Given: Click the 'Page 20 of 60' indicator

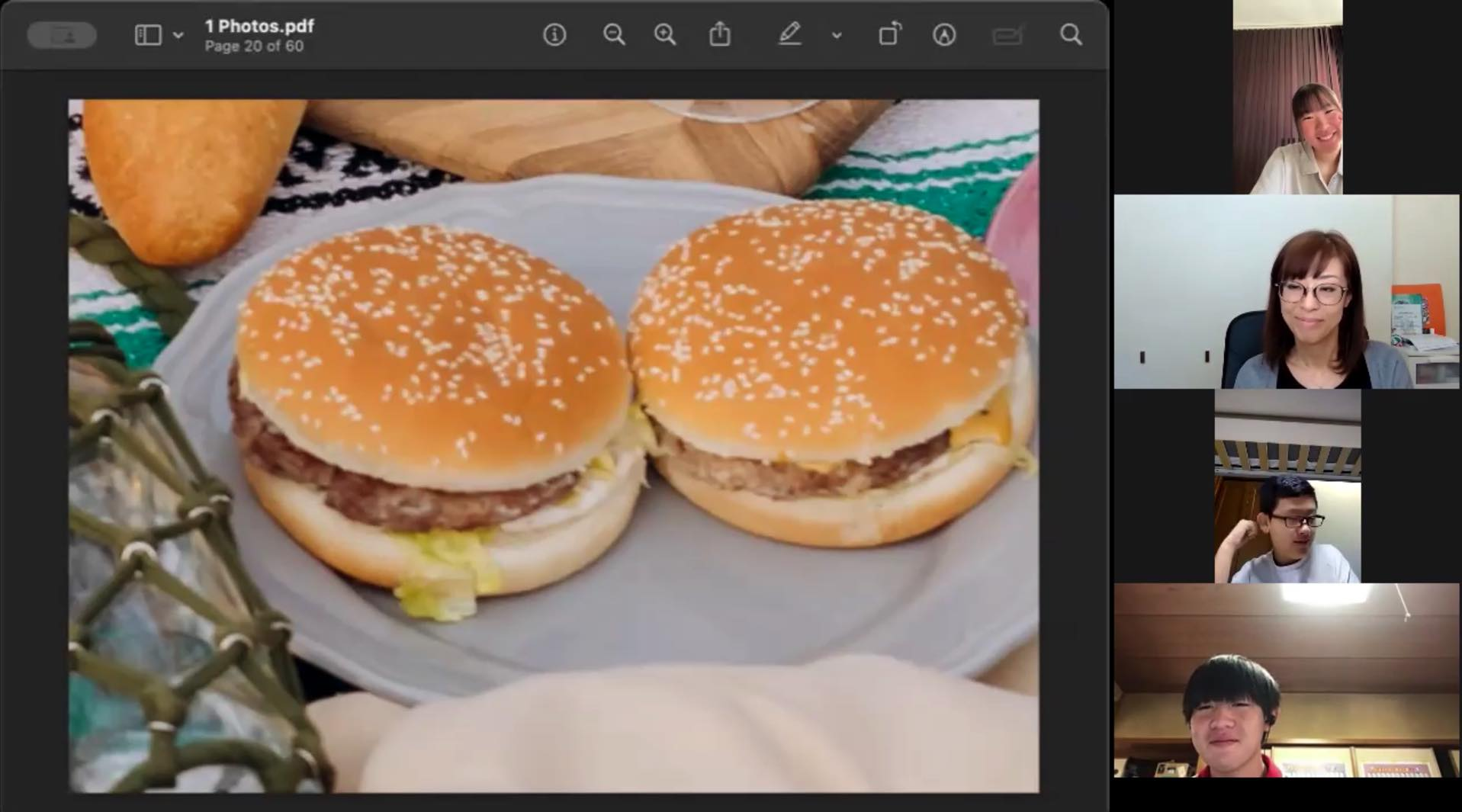Looking at the screenshot, I should coord(254,47).
